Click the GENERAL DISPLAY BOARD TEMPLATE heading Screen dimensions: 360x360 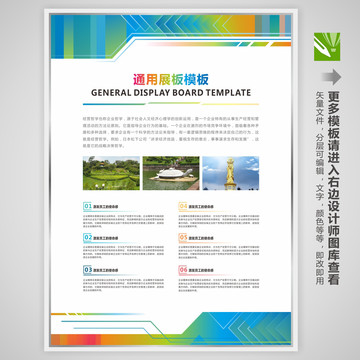pyautogui.click(x=171, y=93)
